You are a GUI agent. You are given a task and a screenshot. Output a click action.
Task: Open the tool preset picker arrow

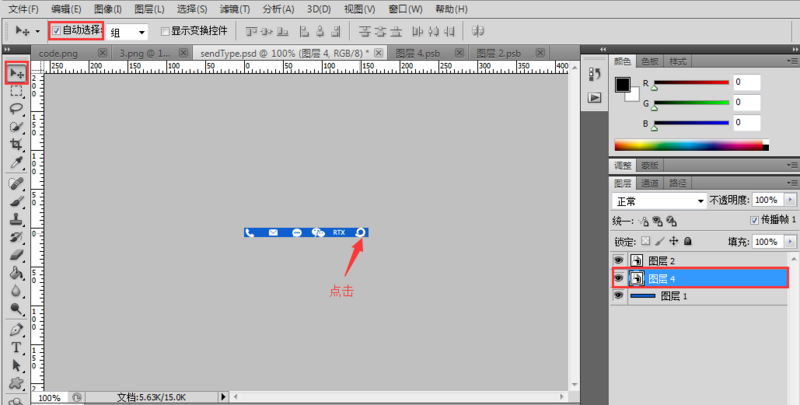[x=38, y=32]
